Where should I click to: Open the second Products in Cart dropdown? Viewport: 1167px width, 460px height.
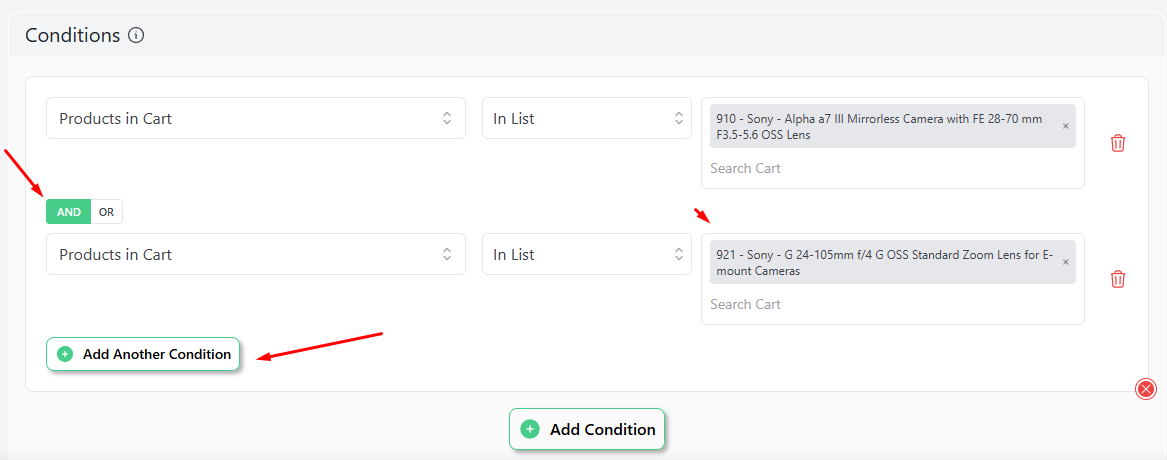click(256, 254)
